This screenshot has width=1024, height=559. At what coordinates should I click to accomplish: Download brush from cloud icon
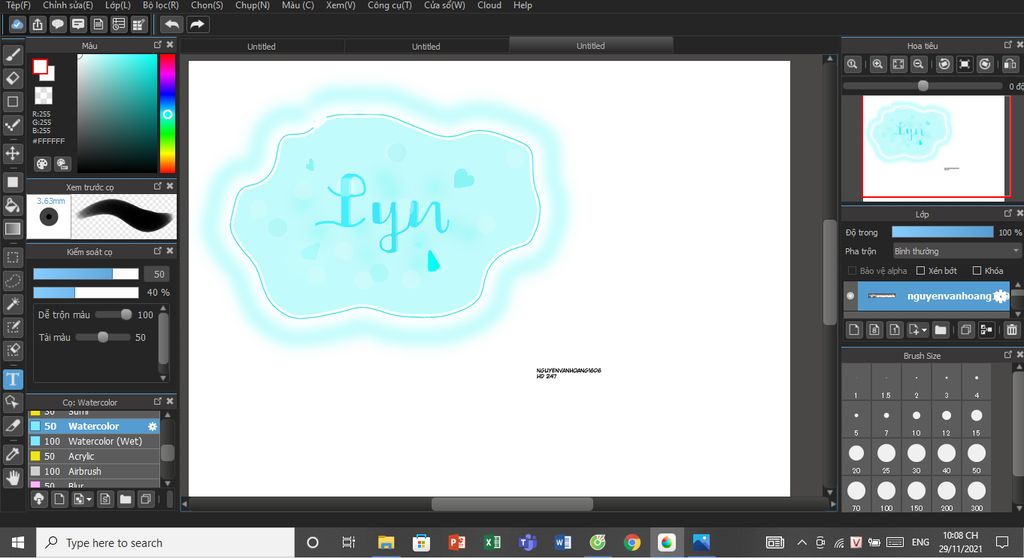[x=39, y=500]
